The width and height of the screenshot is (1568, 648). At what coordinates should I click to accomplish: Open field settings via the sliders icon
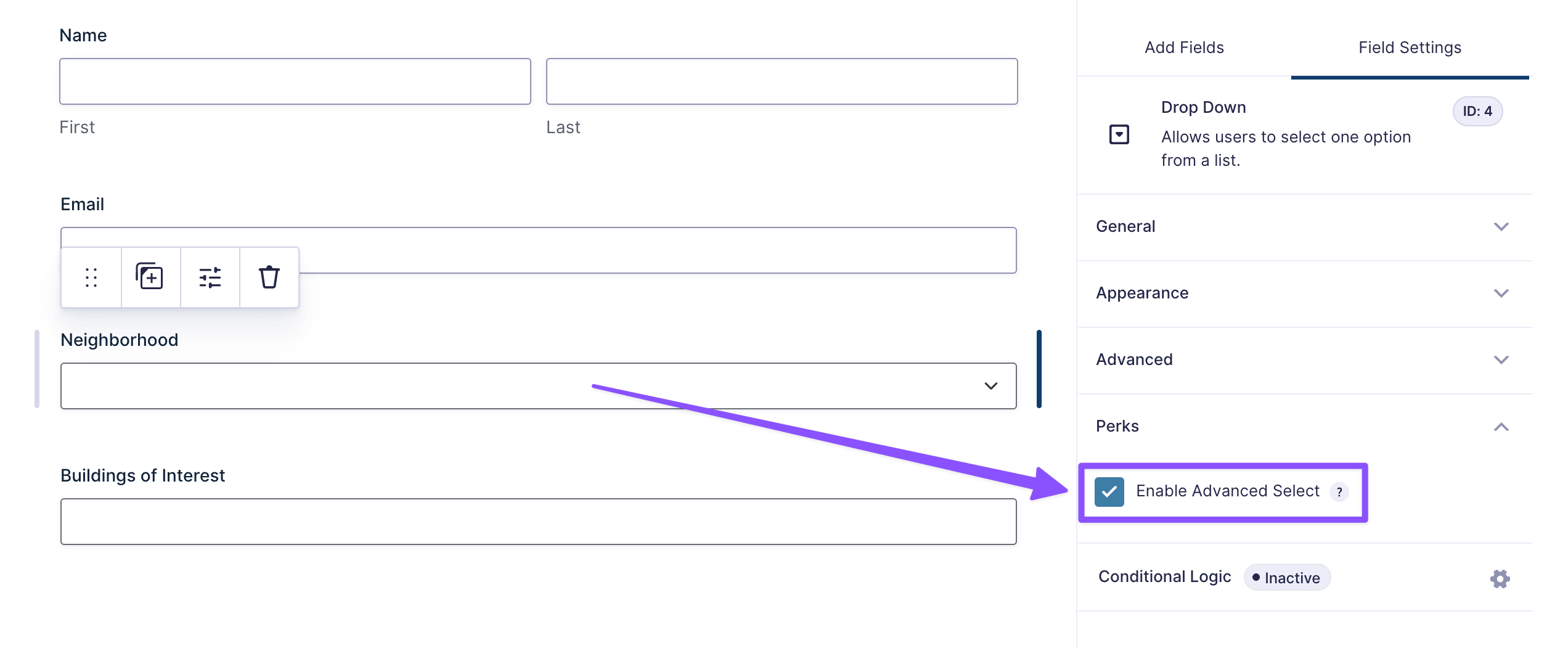(210, 277)
